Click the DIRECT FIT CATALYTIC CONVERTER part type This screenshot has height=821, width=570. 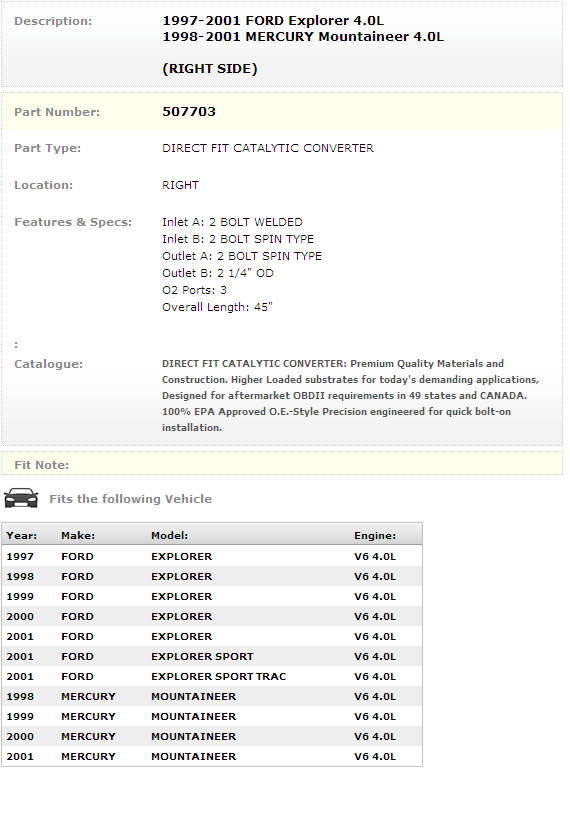coord(268,148)
